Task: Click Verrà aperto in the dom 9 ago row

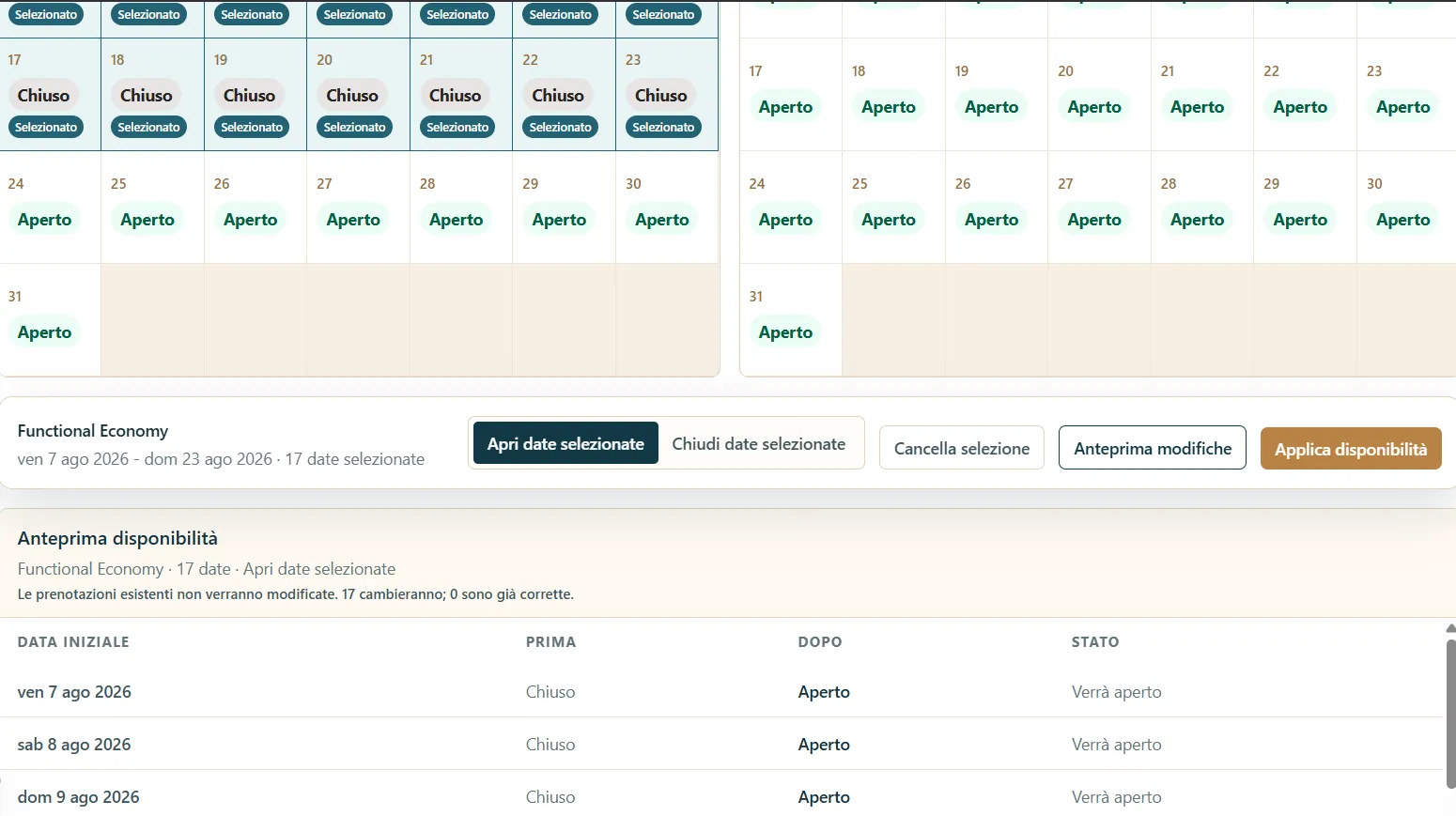Action: [x=1116, y=797]
